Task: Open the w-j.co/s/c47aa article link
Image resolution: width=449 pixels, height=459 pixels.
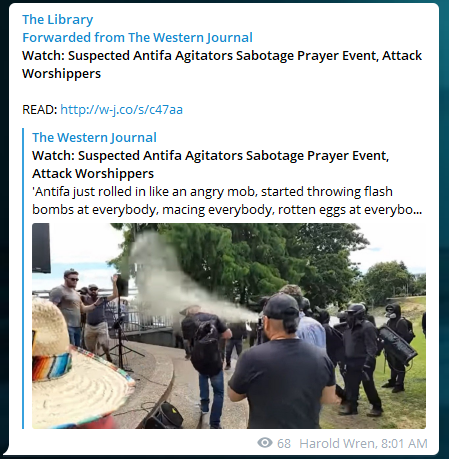Action: coord(121,109)
